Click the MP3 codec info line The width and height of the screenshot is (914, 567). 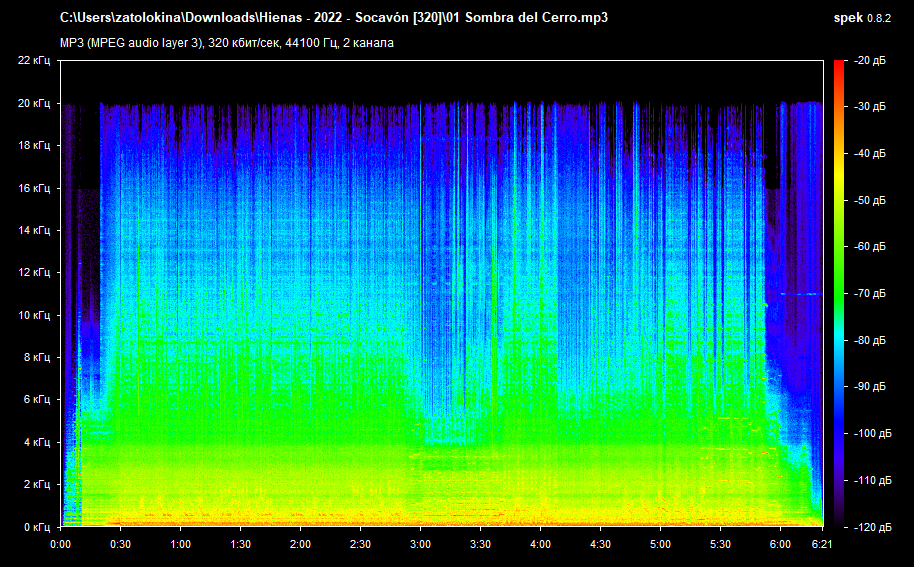(x=226, y=42)
